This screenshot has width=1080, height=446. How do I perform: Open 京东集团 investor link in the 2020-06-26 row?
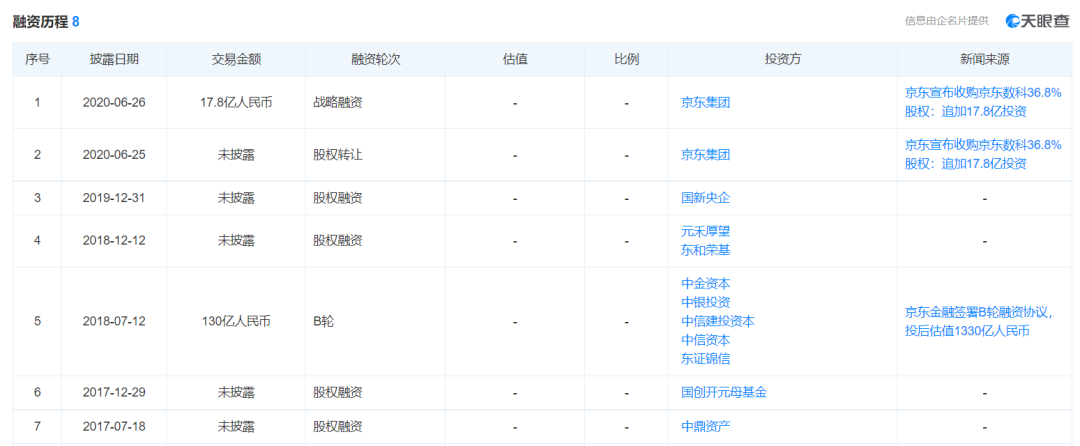point(705,102)
